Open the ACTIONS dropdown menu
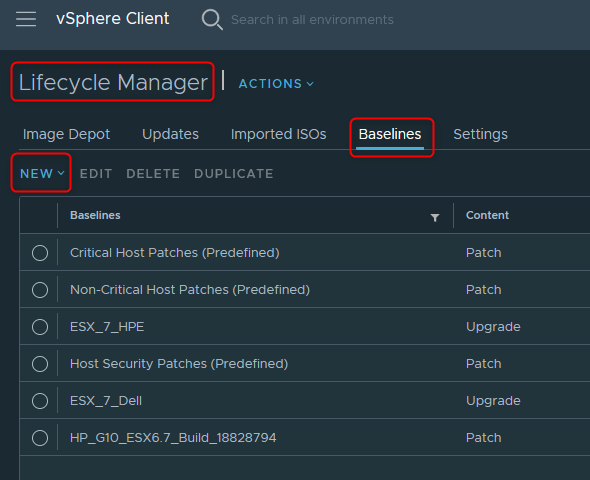Screen dimensions: 590x480 pyautogui.click(x=276, y=84)
